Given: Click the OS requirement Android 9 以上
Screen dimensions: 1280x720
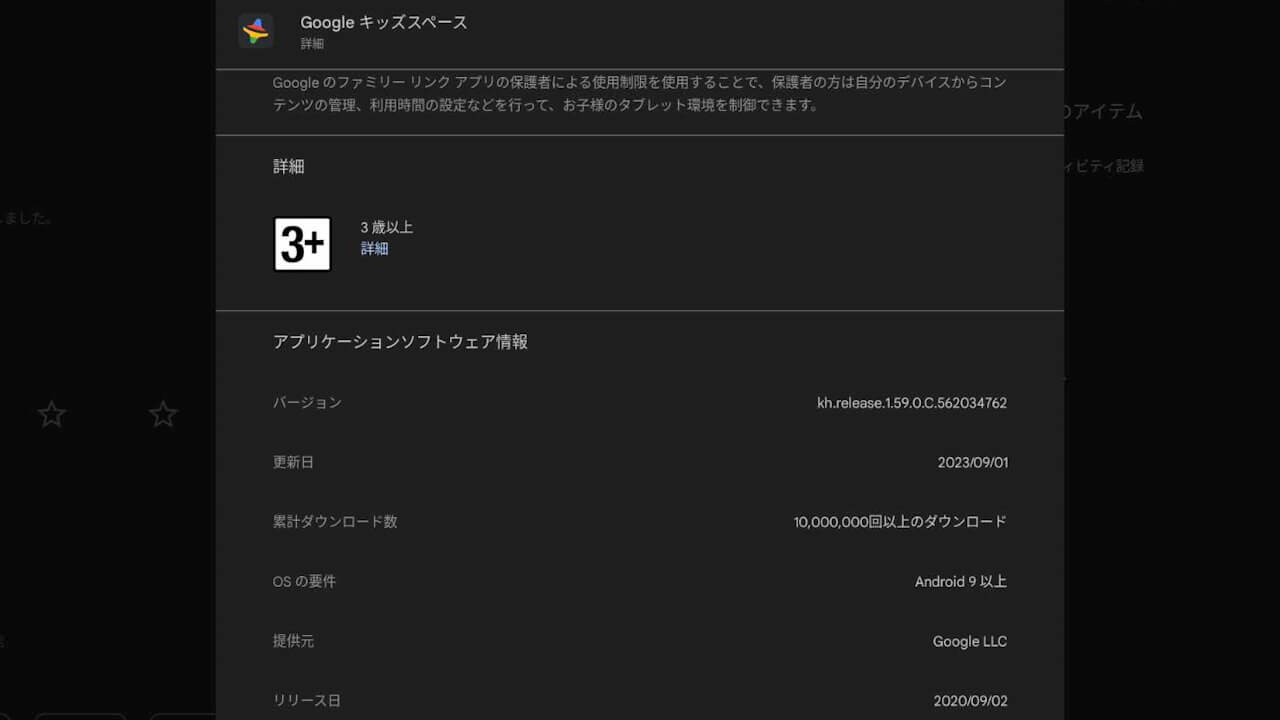Looking at the screenshot, I should (x=960, y=581).
